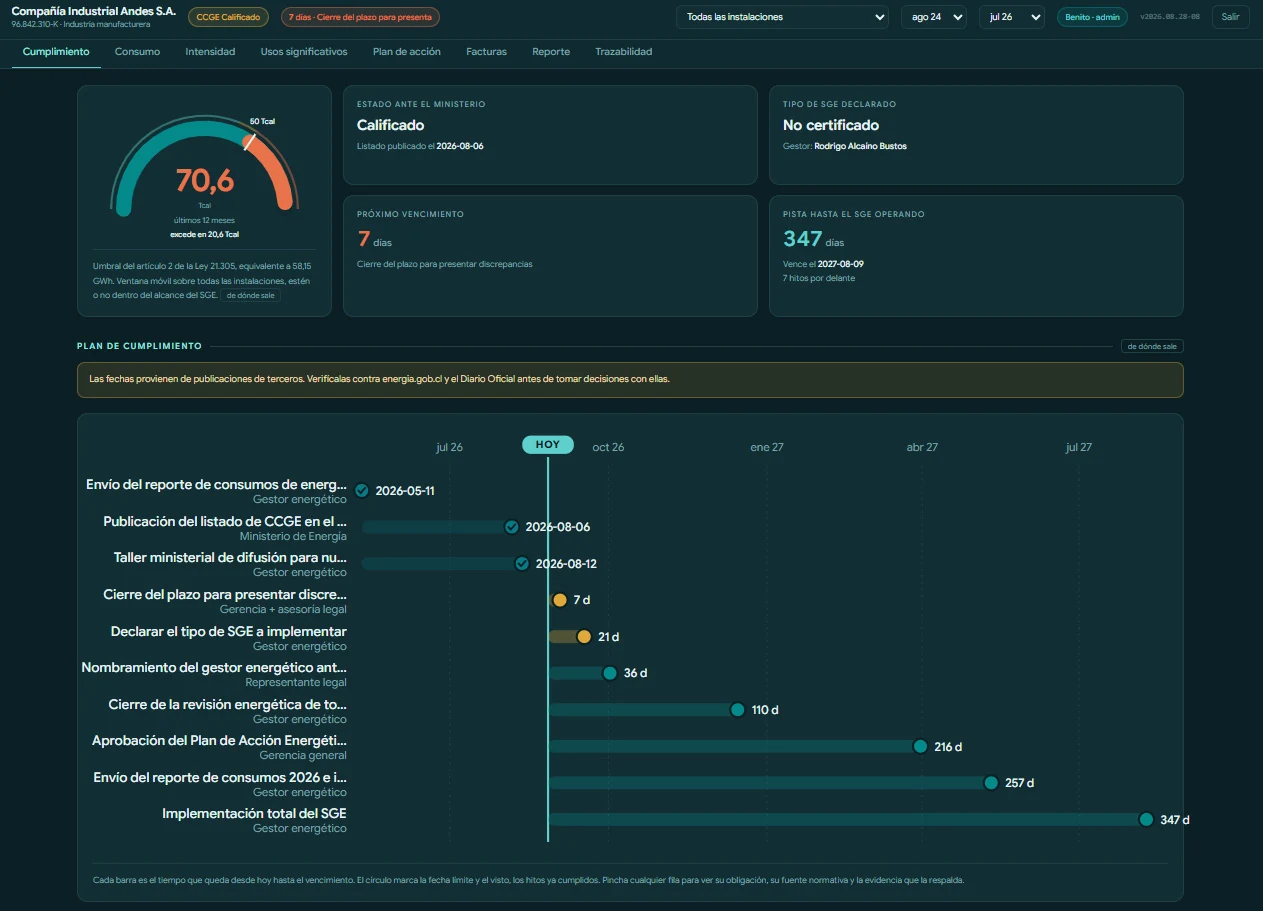Click the gestor name Rodrigo Alcaíno Bustos

(x=861, y=146)
